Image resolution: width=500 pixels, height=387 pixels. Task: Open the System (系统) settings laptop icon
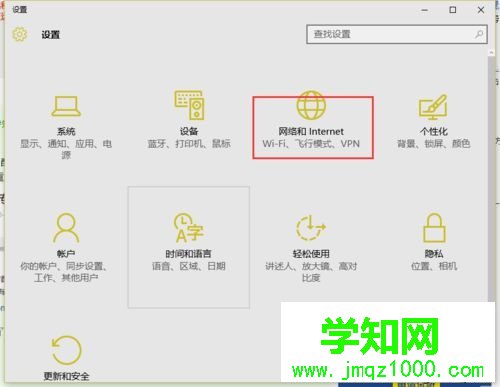pos(66,106)
